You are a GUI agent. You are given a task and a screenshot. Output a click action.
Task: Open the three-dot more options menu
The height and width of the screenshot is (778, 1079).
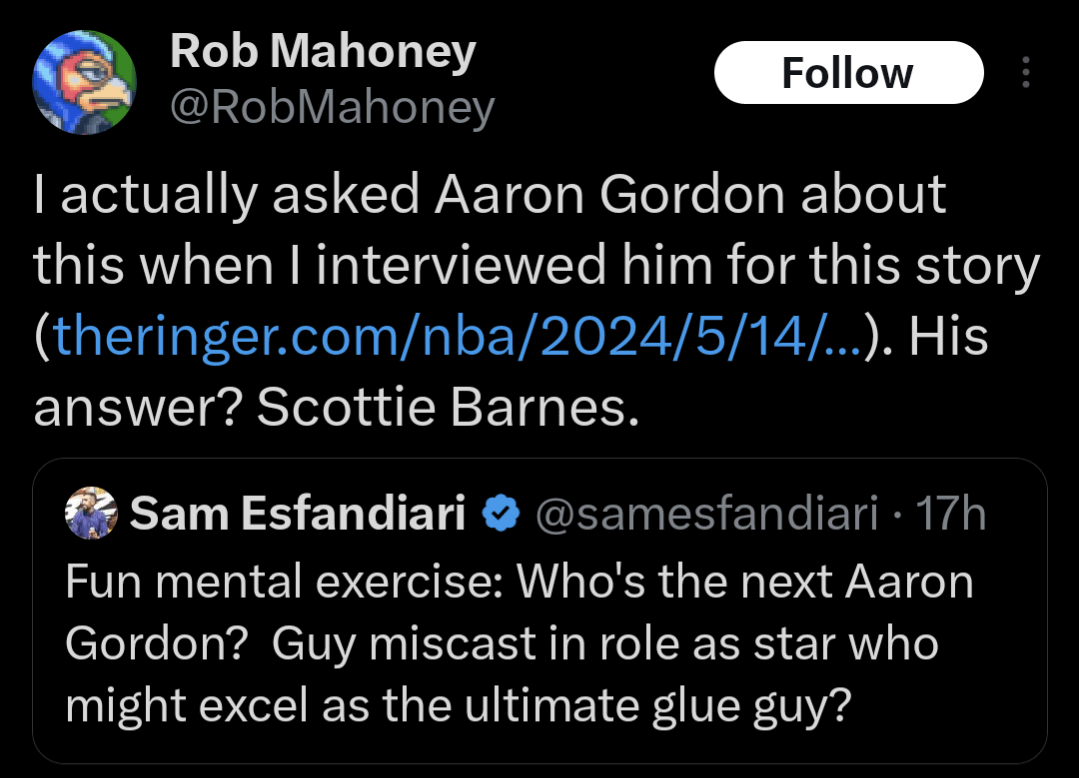click(1025, 73)
